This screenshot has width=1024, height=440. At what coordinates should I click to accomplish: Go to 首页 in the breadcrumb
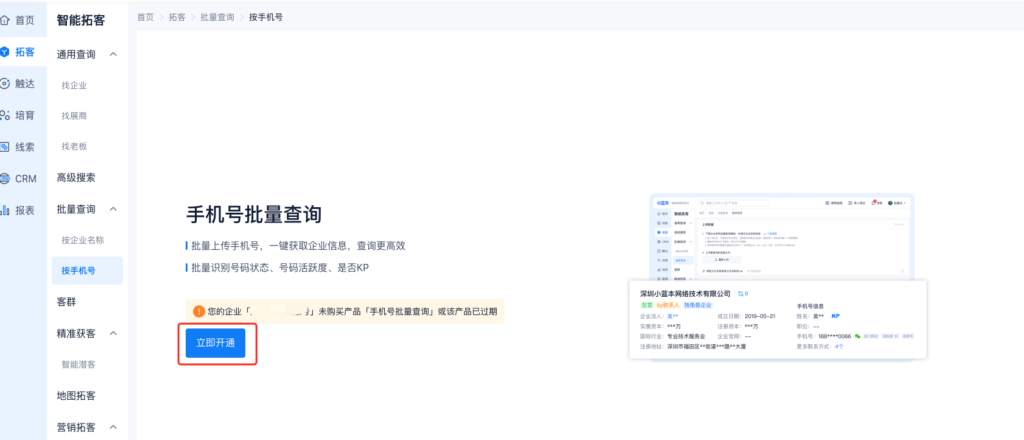click(x=146, y=18)
